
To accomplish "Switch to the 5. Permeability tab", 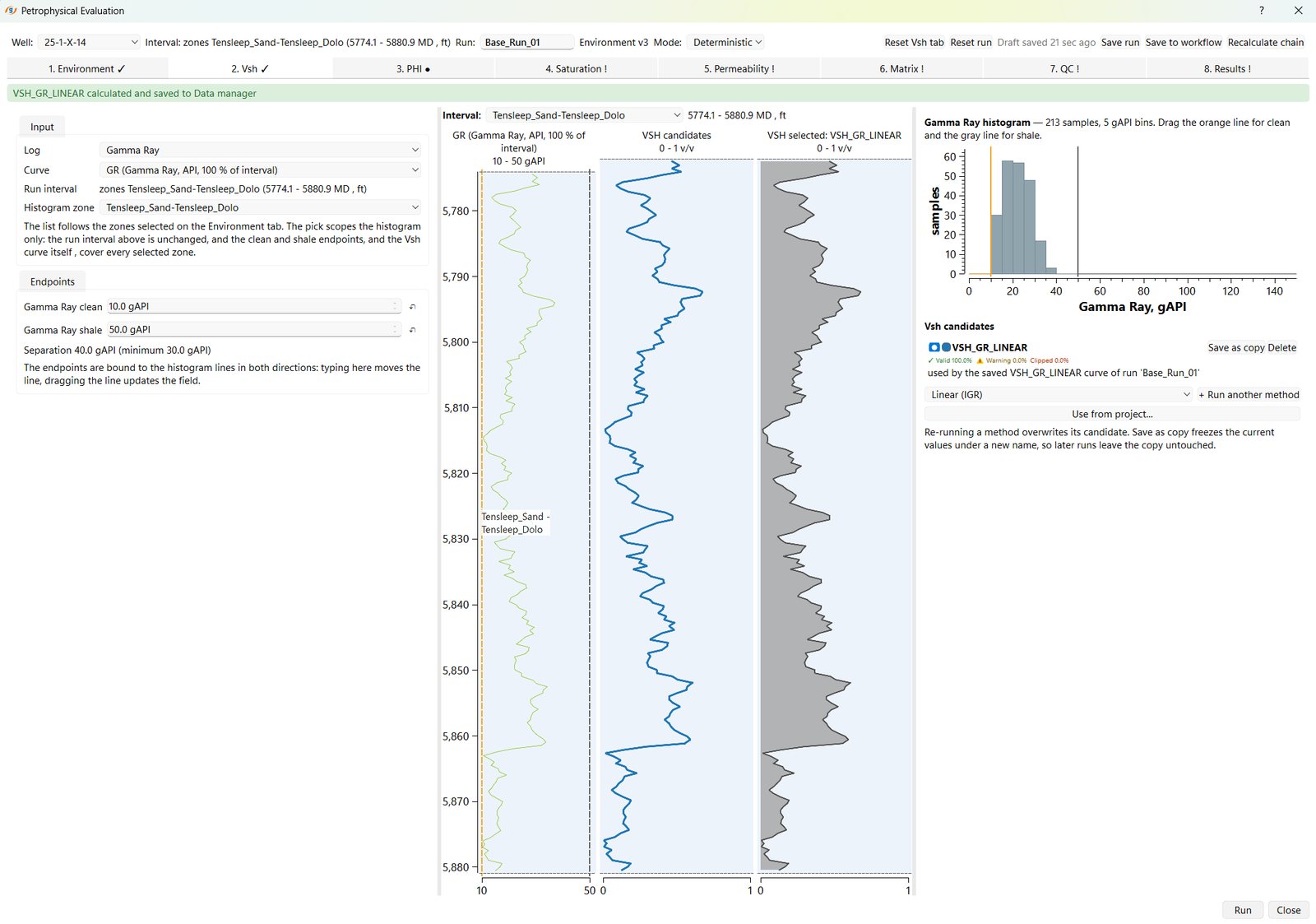I will click(x=739, y=69).
